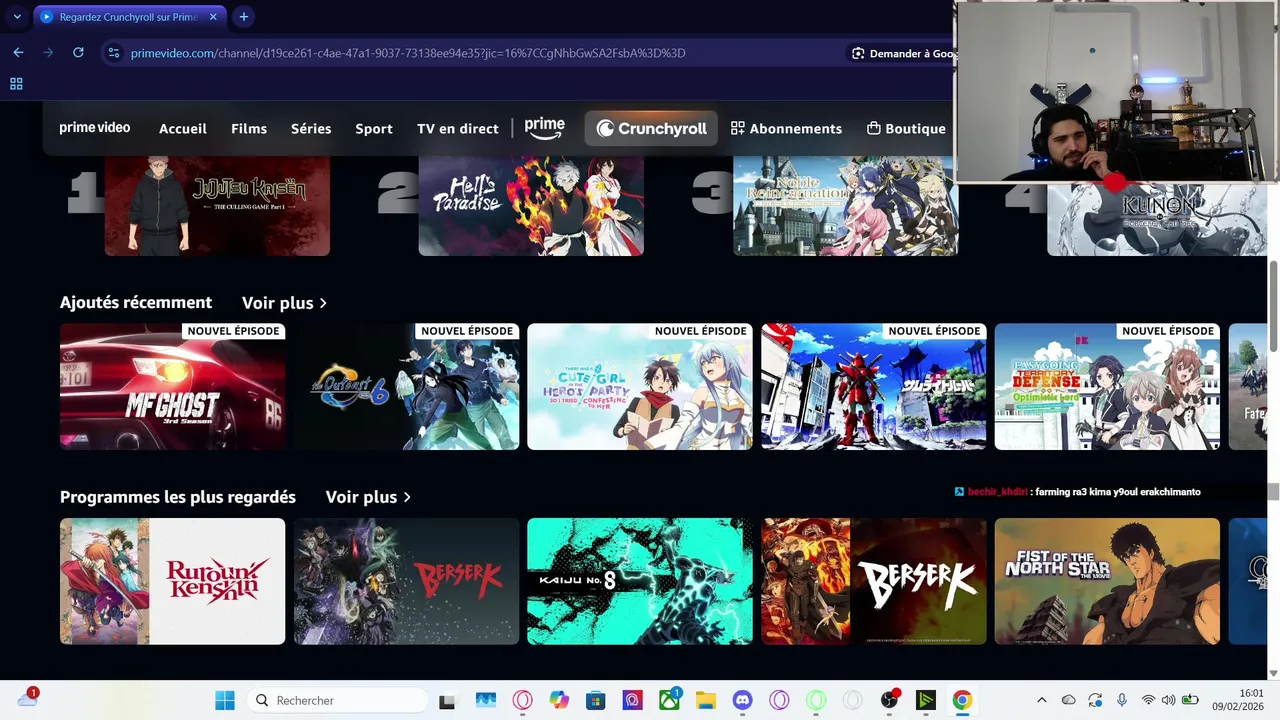Open TV en direct menu item

pos(458,128)
